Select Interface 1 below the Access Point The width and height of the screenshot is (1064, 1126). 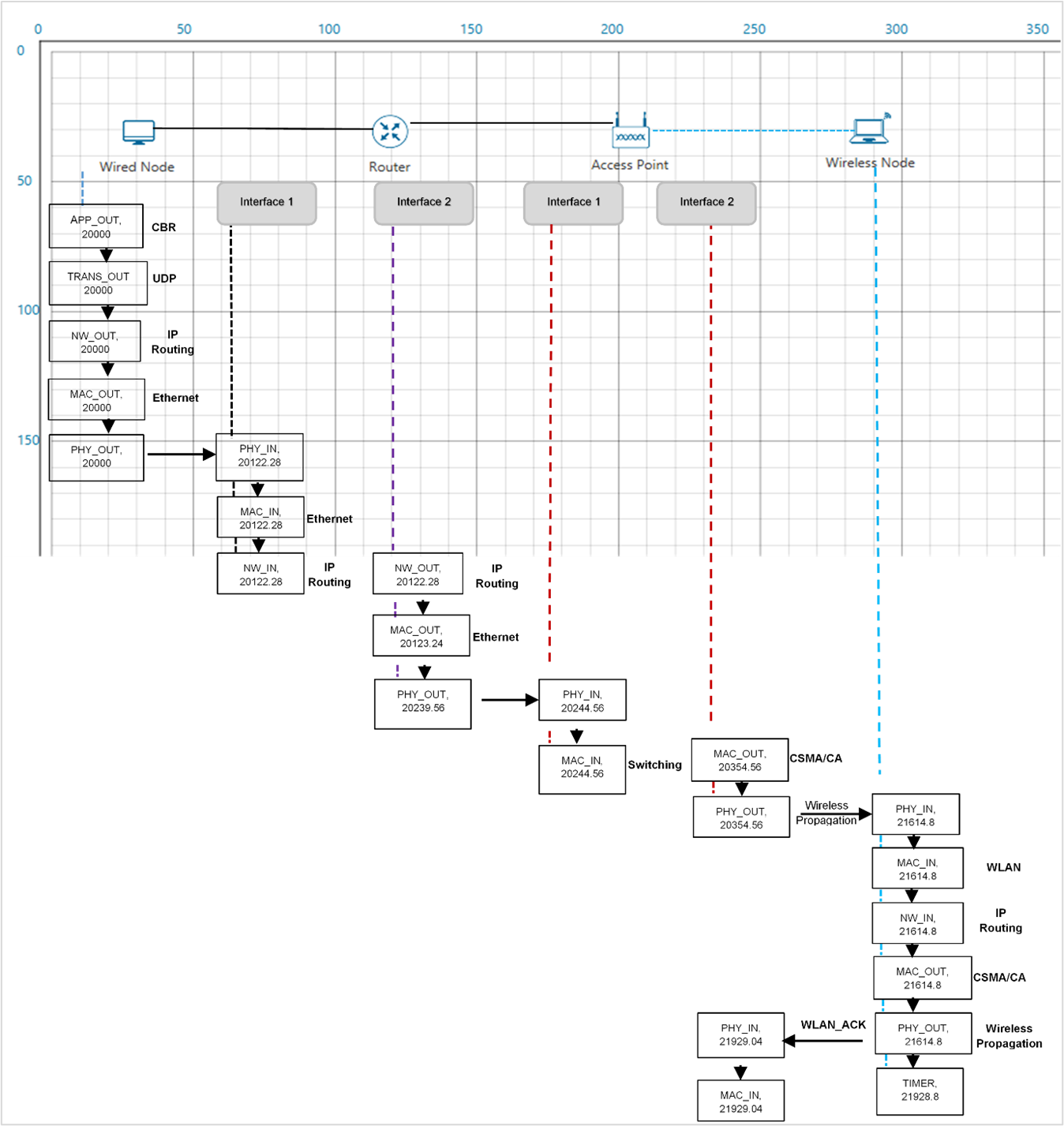573,203
